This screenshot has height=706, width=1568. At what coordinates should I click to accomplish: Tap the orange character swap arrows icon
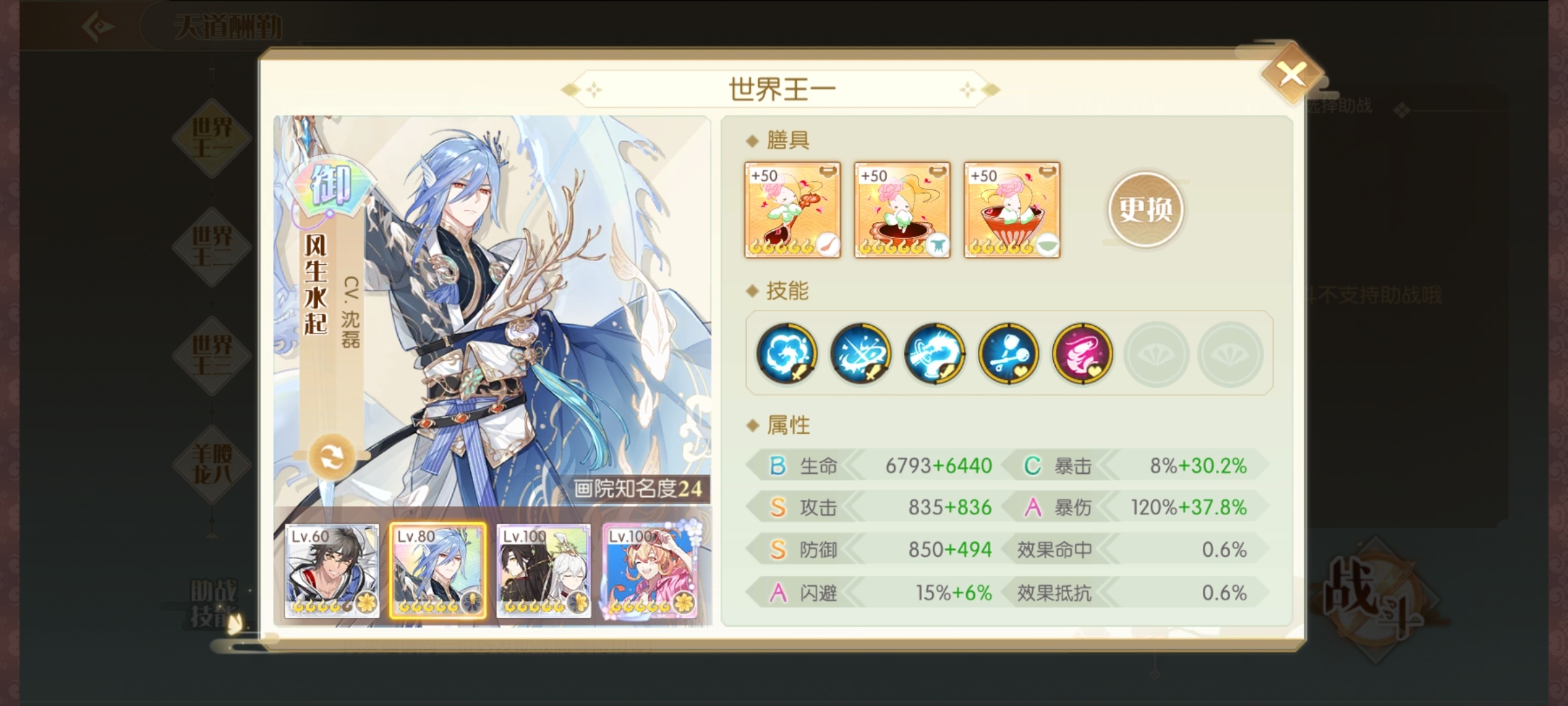[331, 456]
